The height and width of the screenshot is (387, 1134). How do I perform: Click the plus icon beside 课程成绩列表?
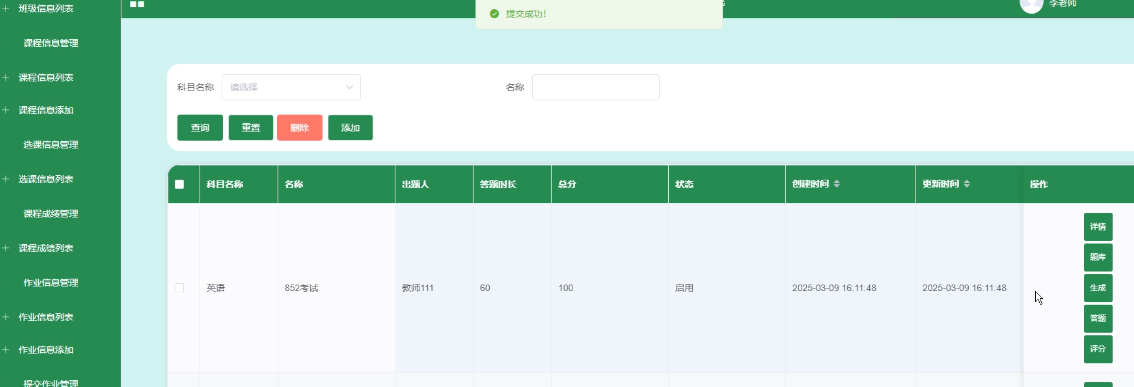[6, 248]
